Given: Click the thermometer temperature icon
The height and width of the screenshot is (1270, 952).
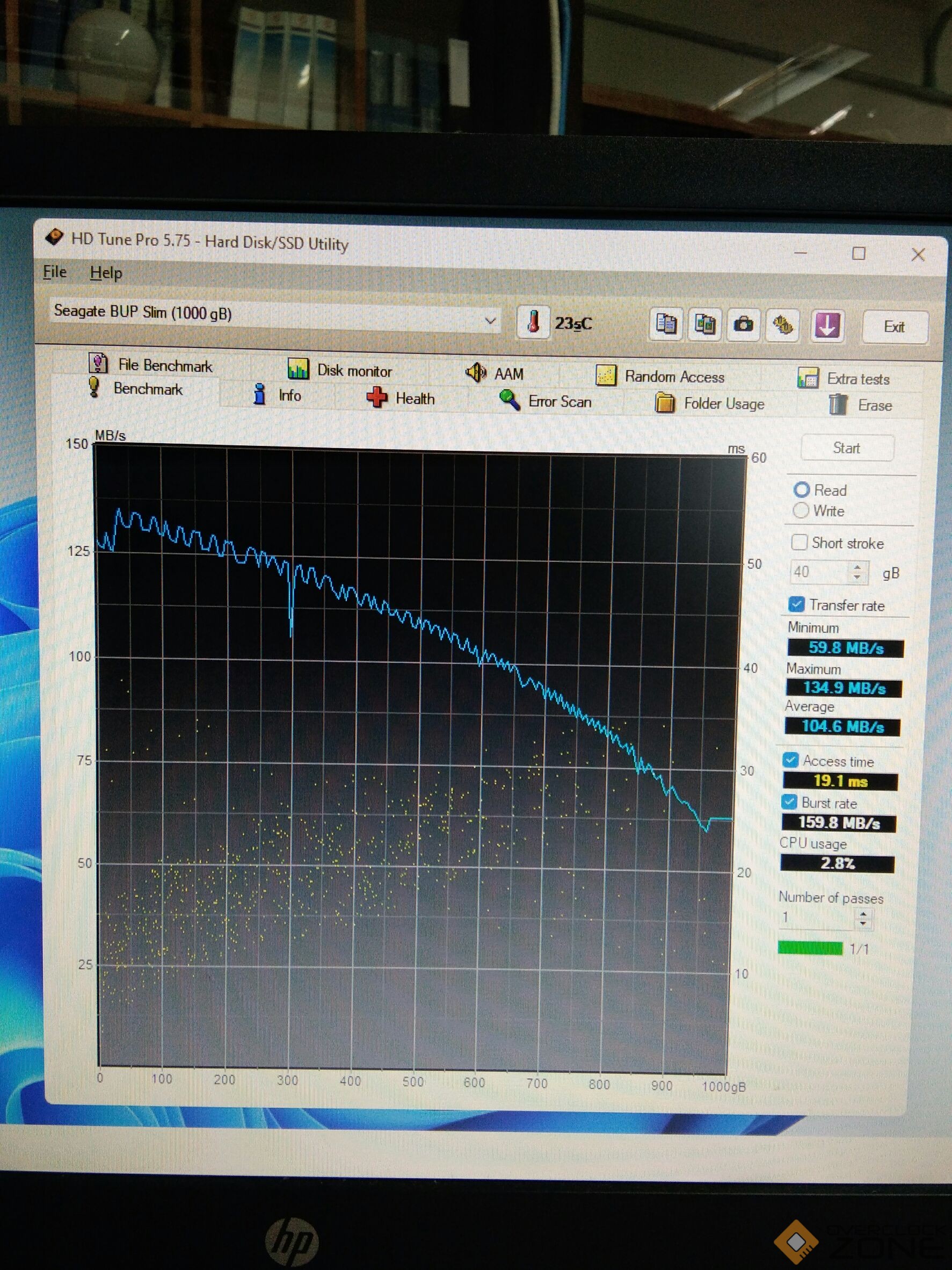Looking at the screenshot, I should (x=533, y=322).
